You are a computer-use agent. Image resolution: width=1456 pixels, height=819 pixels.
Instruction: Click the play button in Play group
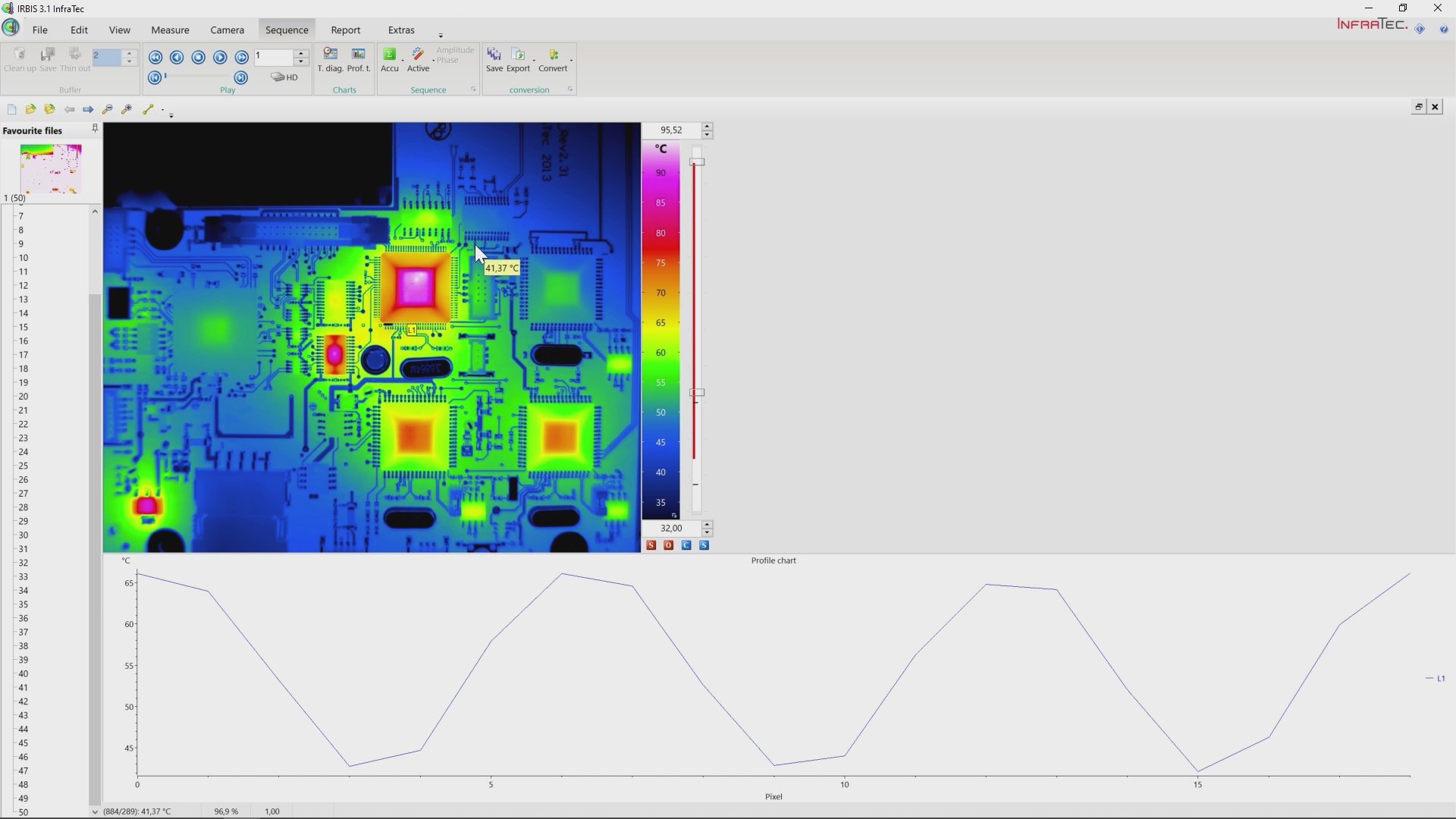pyautogui.click(x=219, y=57)
